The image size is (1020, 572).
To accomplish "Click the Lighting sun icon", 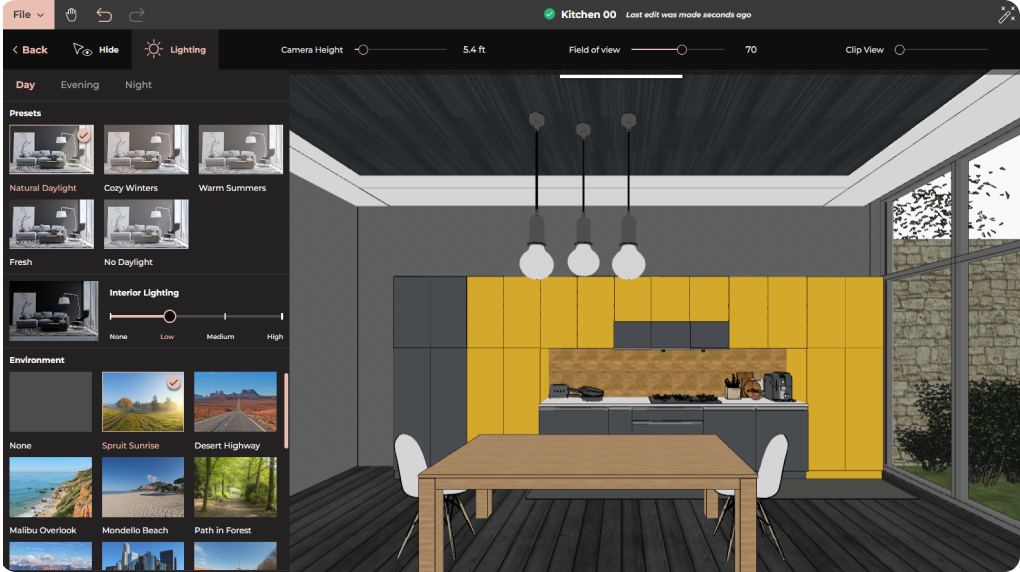I will [153, 49].
